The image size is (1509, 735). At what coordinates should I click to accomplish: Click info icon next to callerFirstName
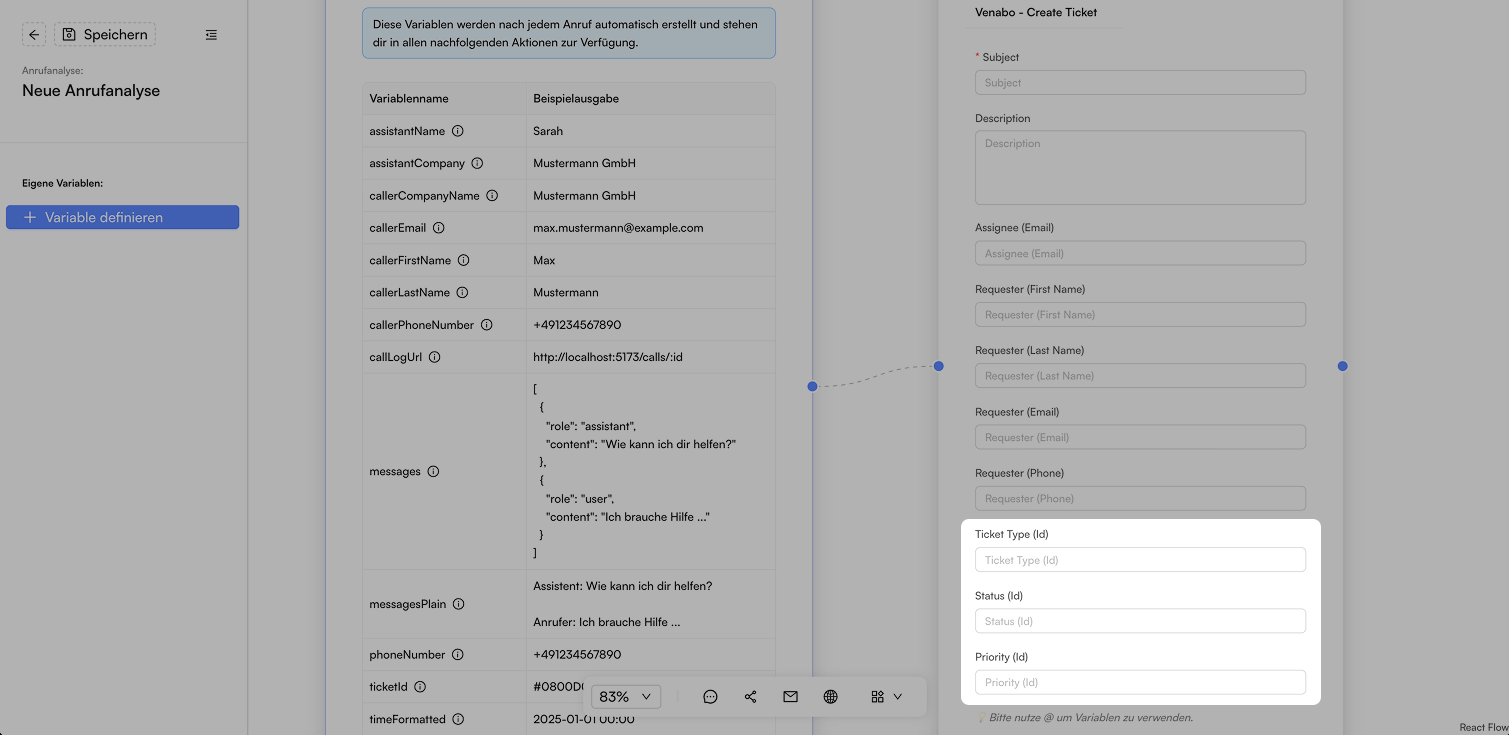463,260
